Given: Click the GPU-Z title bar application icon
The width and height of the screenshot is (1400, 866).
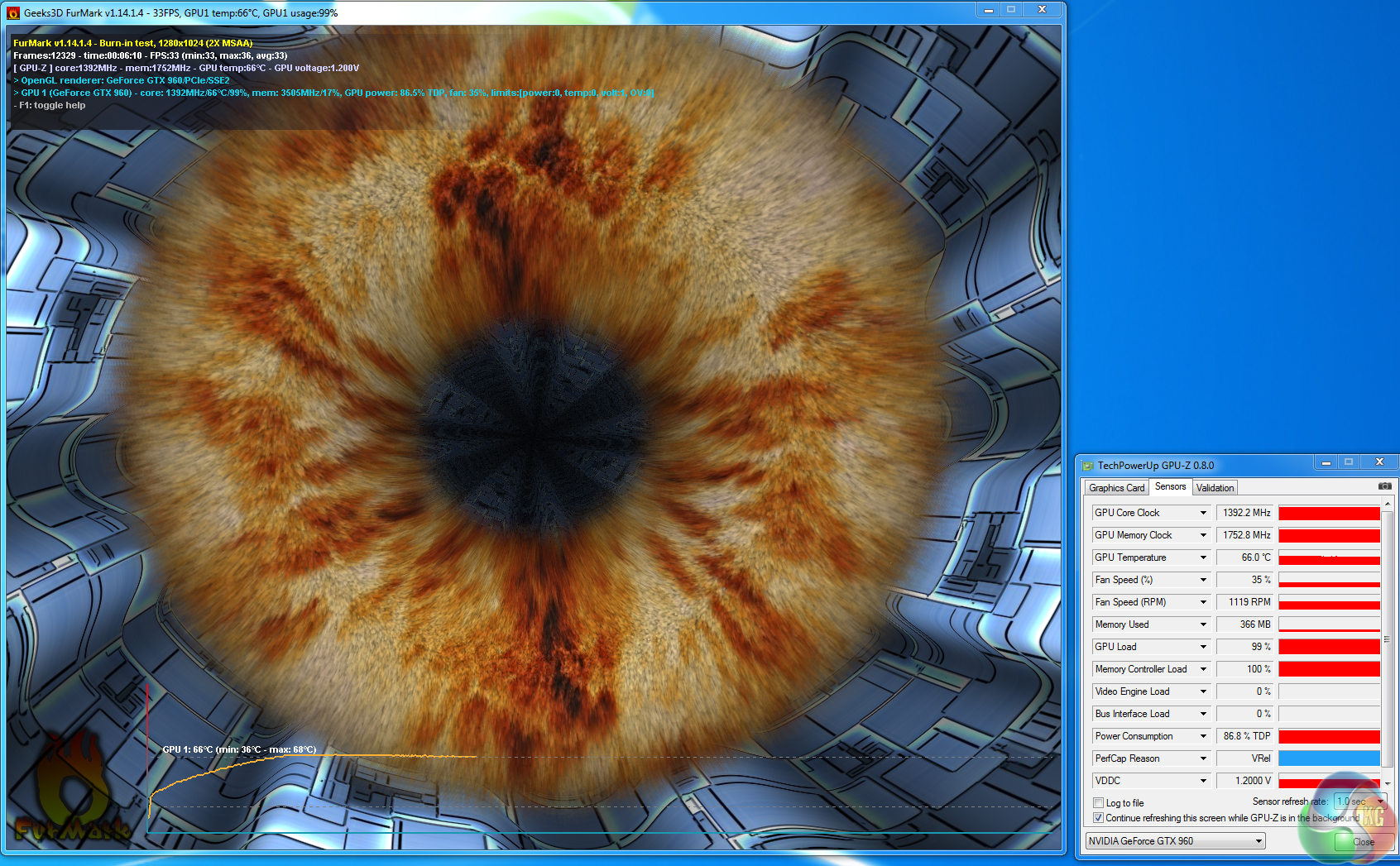Looking at the screenshot, I should tap(1088, 466).
